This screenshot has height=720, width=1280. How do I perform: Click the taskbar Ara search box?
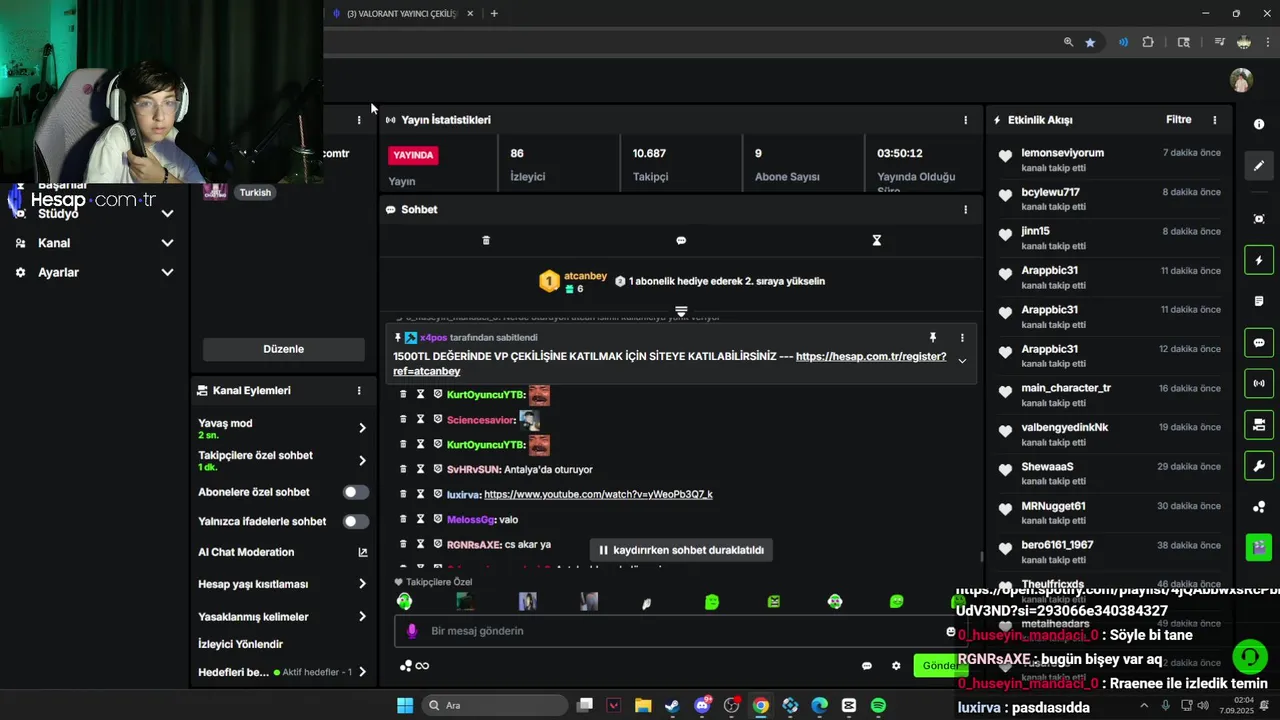[495, 705]
